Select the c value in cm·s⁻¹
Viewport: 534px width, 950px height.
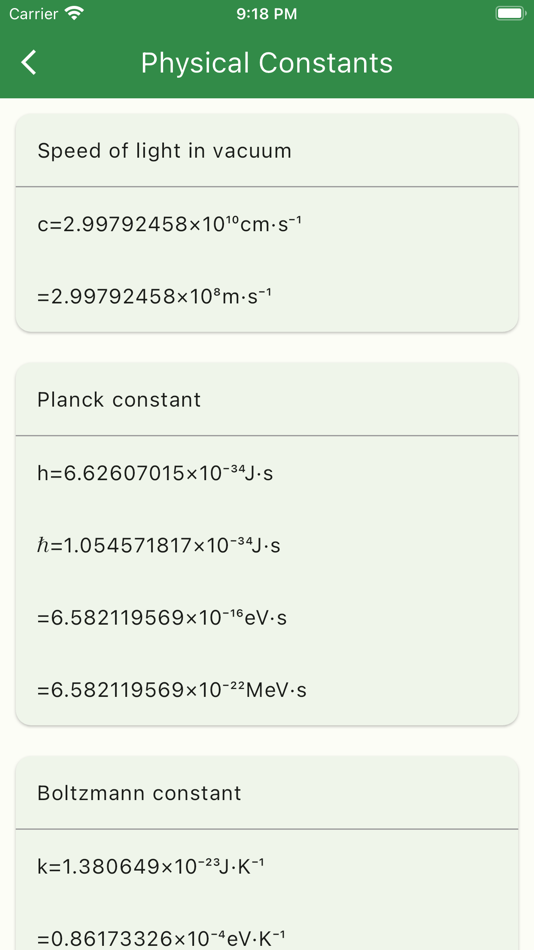[x=170, y=224]
